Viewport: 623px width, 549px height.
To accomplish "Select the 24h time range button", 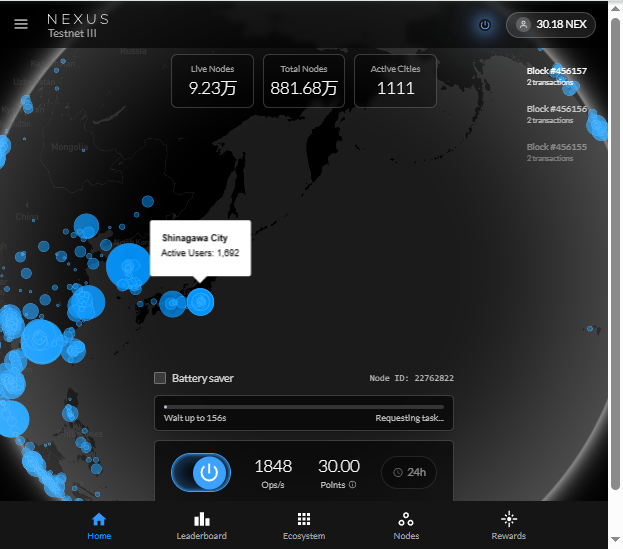I will pos(409,472).
